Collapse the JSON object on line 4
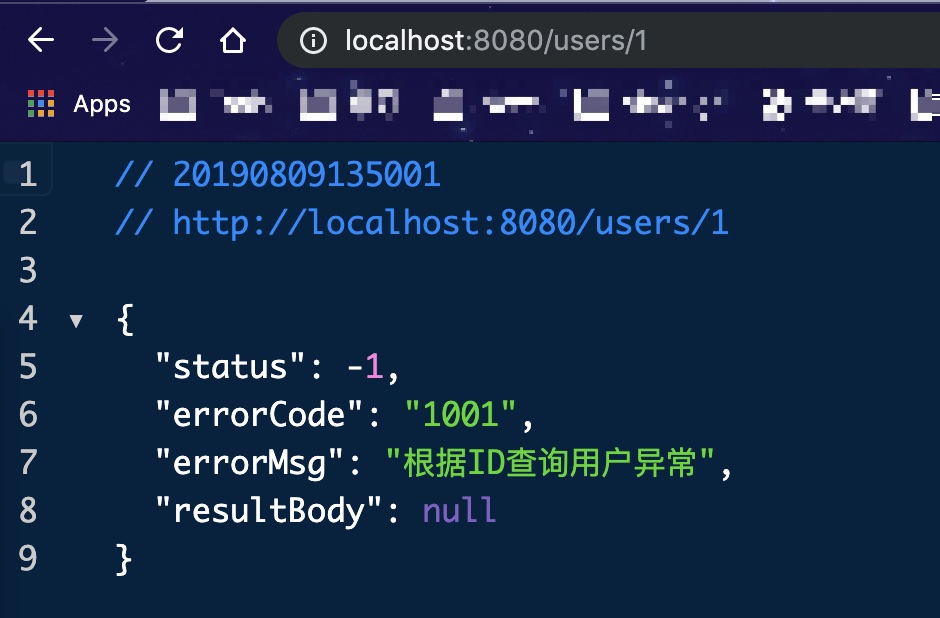The height and width of the screenshot is (618, 940). click(x=78, y=318)
